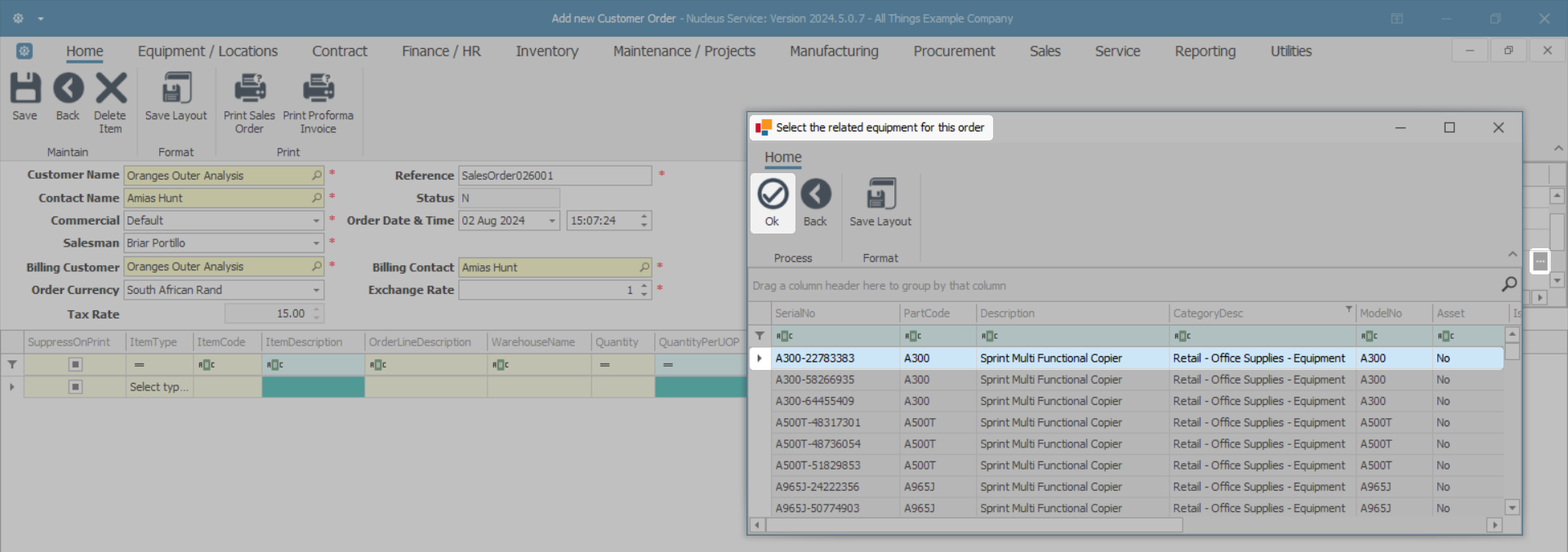Click the CategoryDesc column filter icon
This screenshot has width=1568, height=552.
coord(1348,309)
